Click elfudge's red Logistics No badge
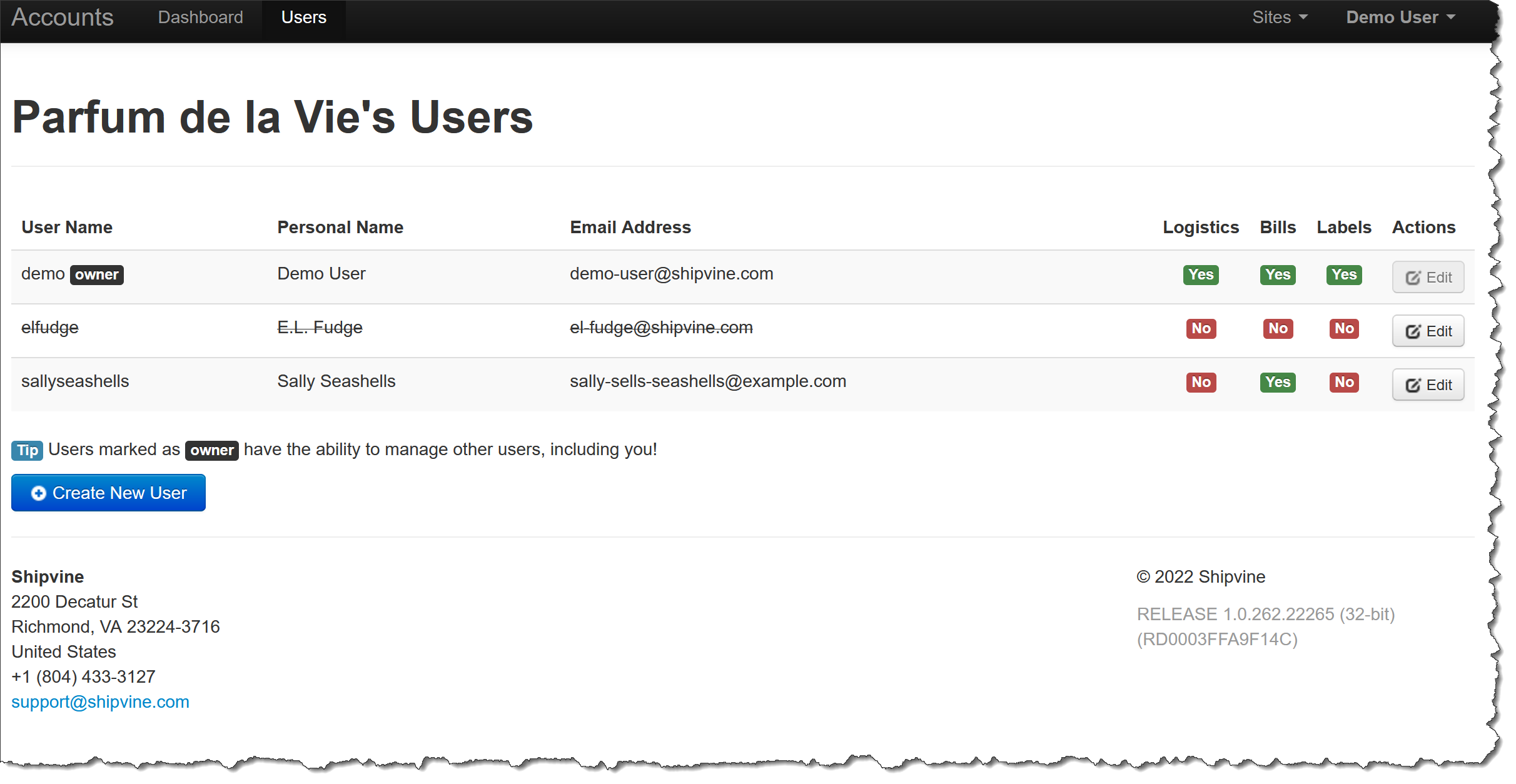 coord(1200,328)
